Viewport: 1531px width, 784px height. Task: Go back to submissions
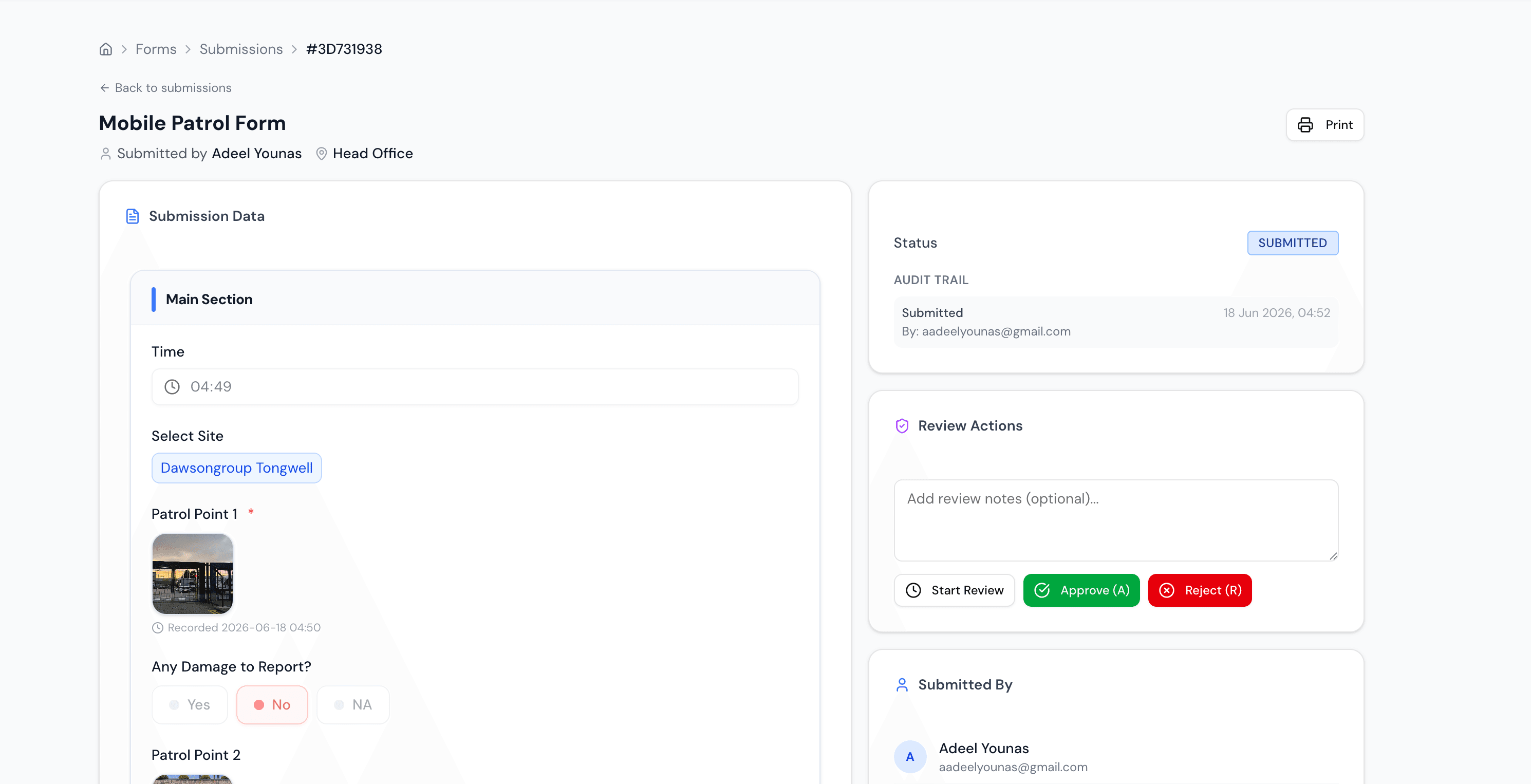(x=165, y=88)
